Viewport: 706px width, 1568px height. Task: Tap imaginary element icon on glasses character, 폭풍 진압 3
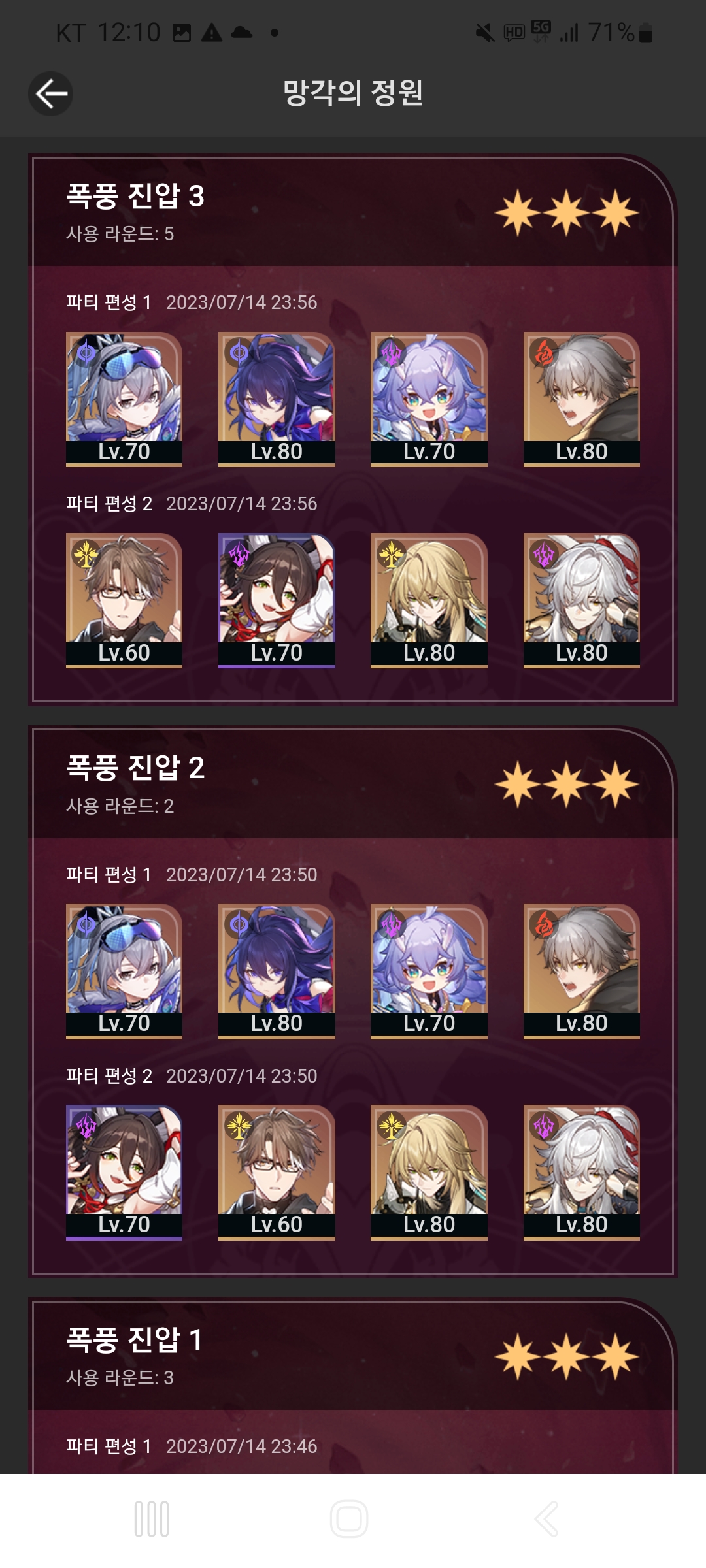tap(86, 554)
